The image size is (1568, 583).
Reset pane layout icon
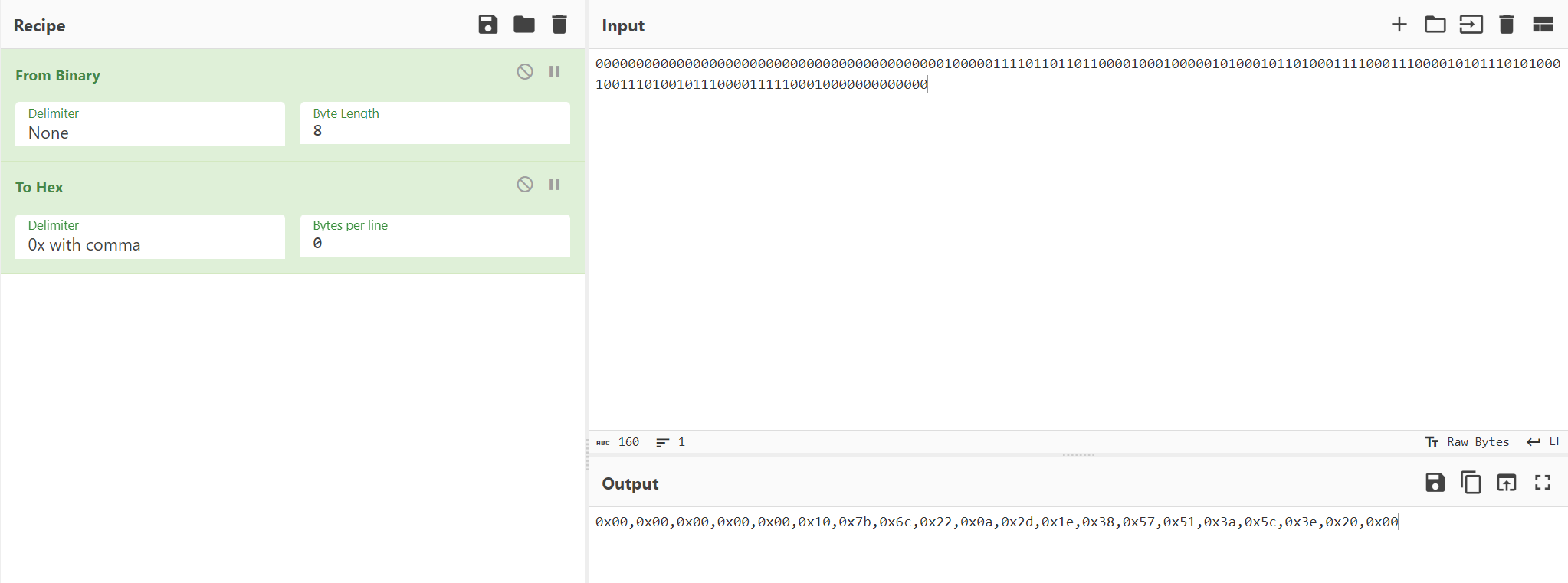(x=1543, y=25)
